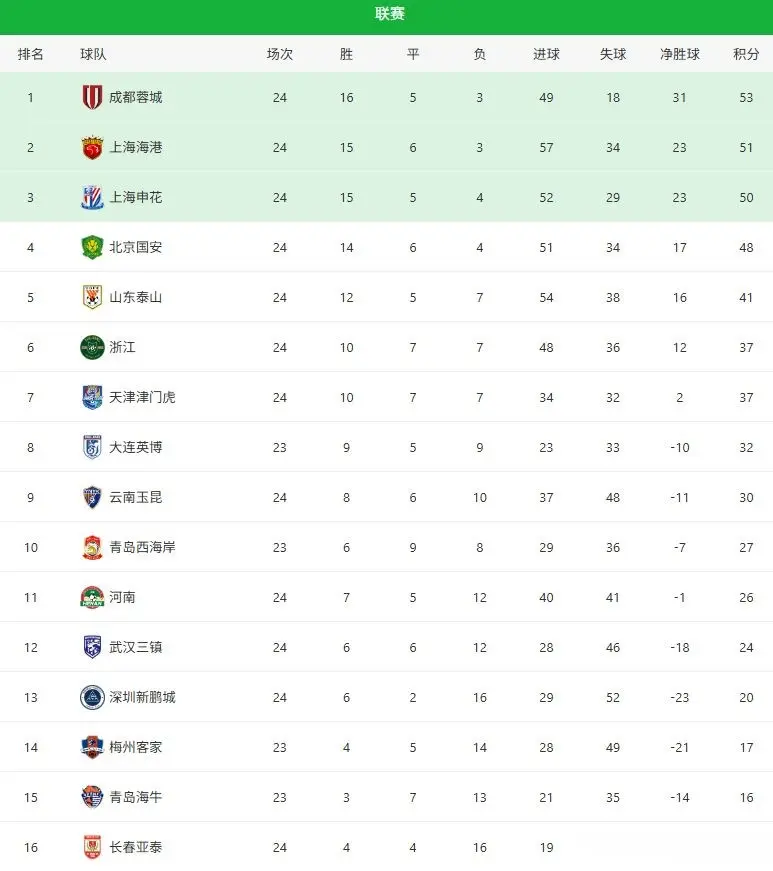Click the 进球 column header
Screen dimensions: 773x871
(546, 54)
